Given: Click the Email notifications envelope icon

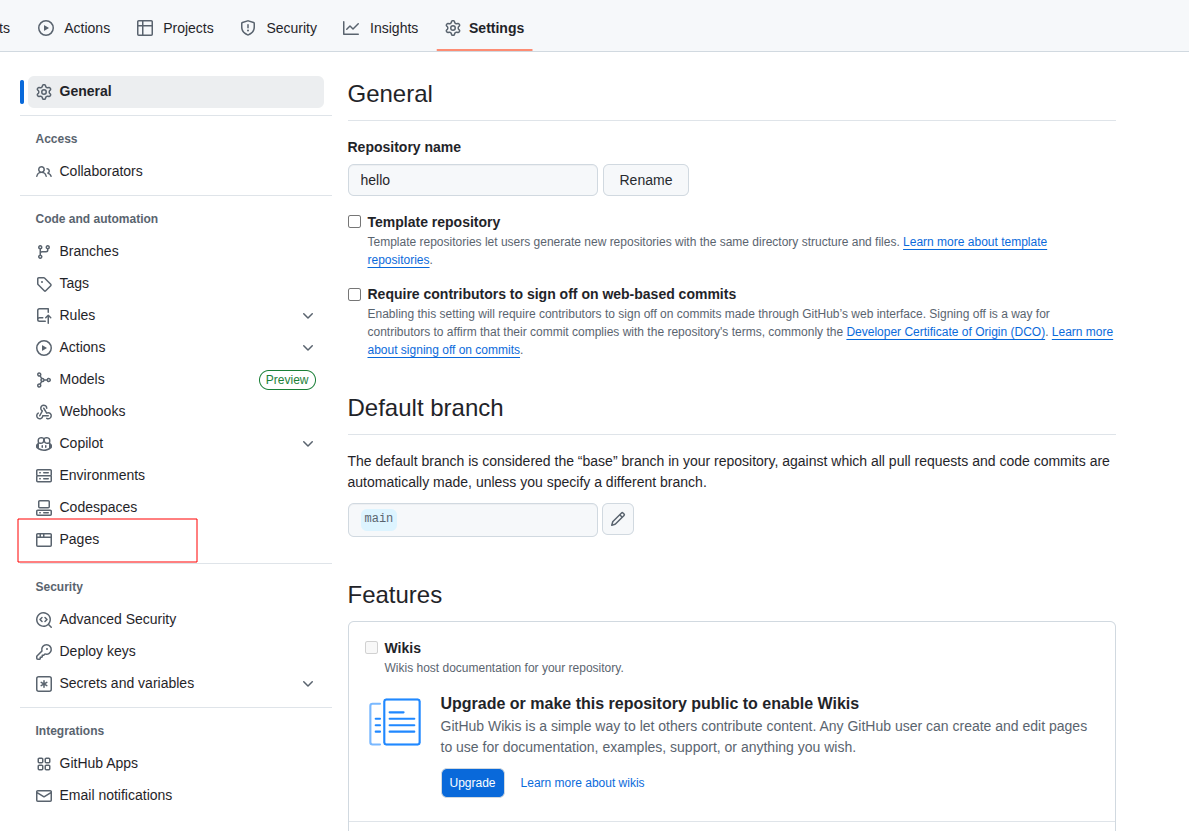Looking at the screenshot, I should coord(44,795).
